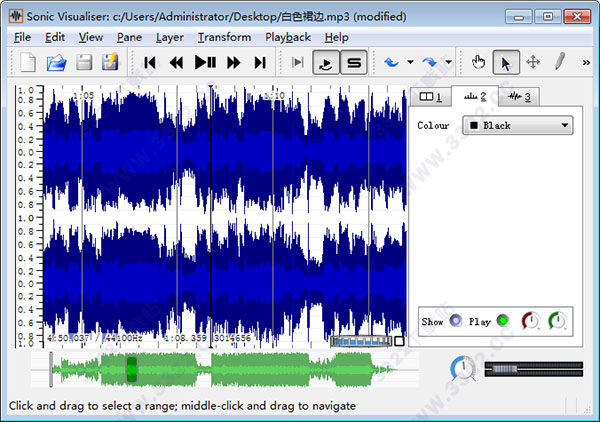Screen dimensions: 600x422
Task: Click the rewind double-arrow button
Action: point(176,62)
